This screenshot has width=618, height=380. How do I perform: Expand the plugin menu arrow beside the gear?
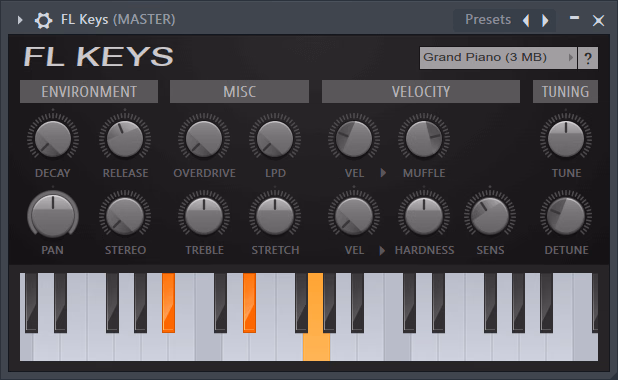(20, 20)
